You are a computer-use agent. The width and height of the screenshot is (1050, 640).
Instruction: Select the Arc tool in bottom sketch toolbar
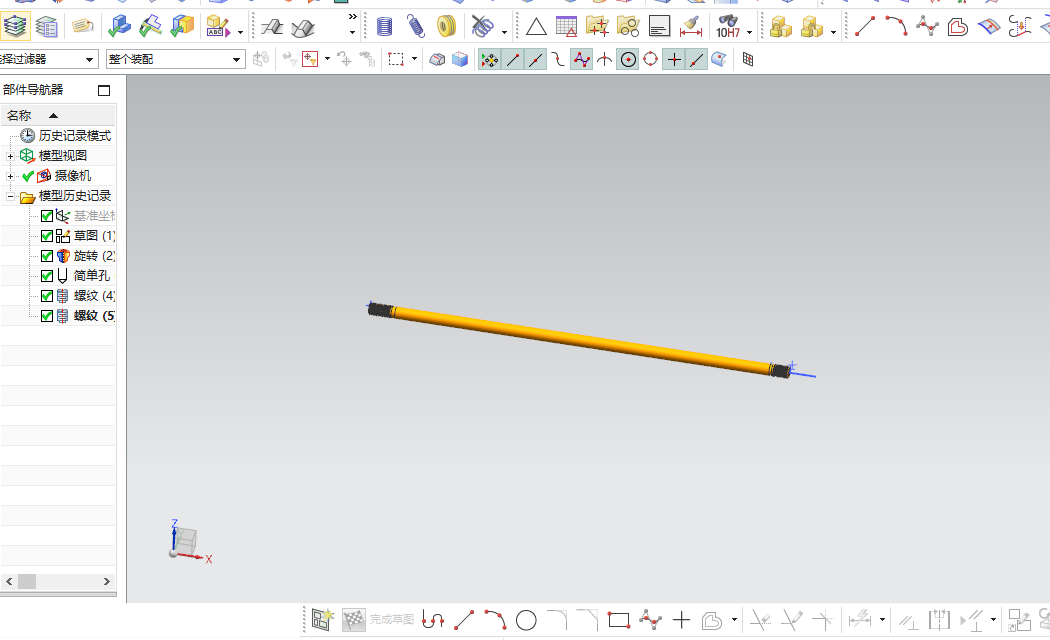pos(496,621)
